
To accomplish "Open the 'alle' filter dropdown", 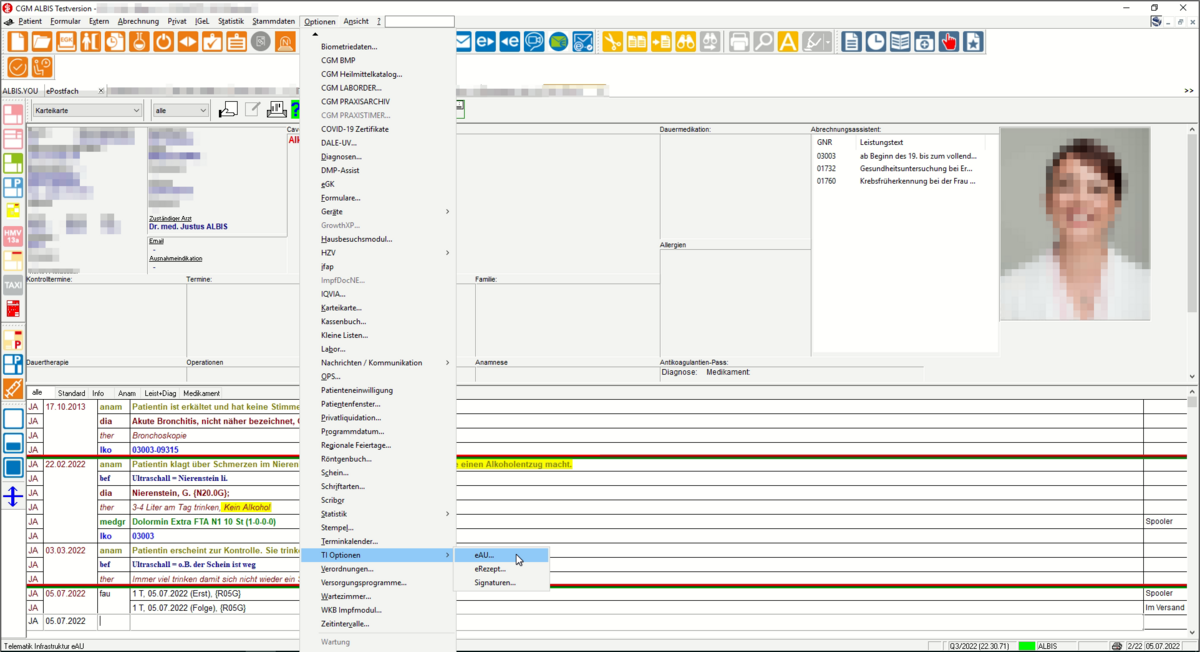I will coord(181,110).
